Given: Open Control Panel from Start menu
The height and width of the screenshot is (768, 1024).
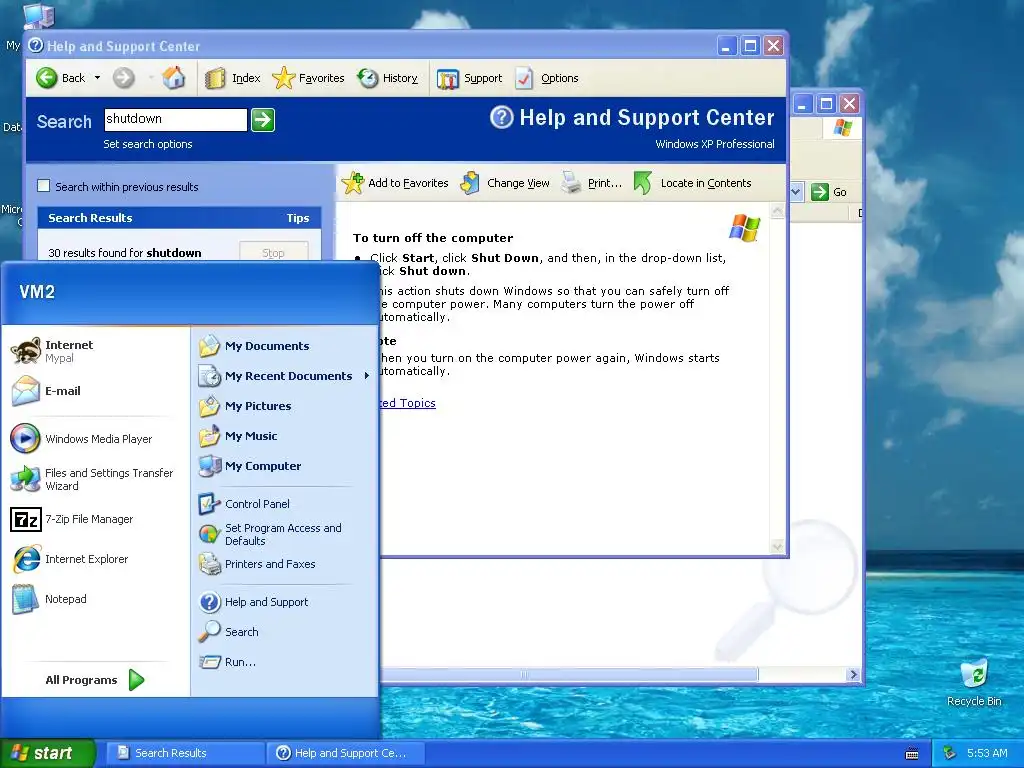Looking at the screenshot, I should coord(284,504).
